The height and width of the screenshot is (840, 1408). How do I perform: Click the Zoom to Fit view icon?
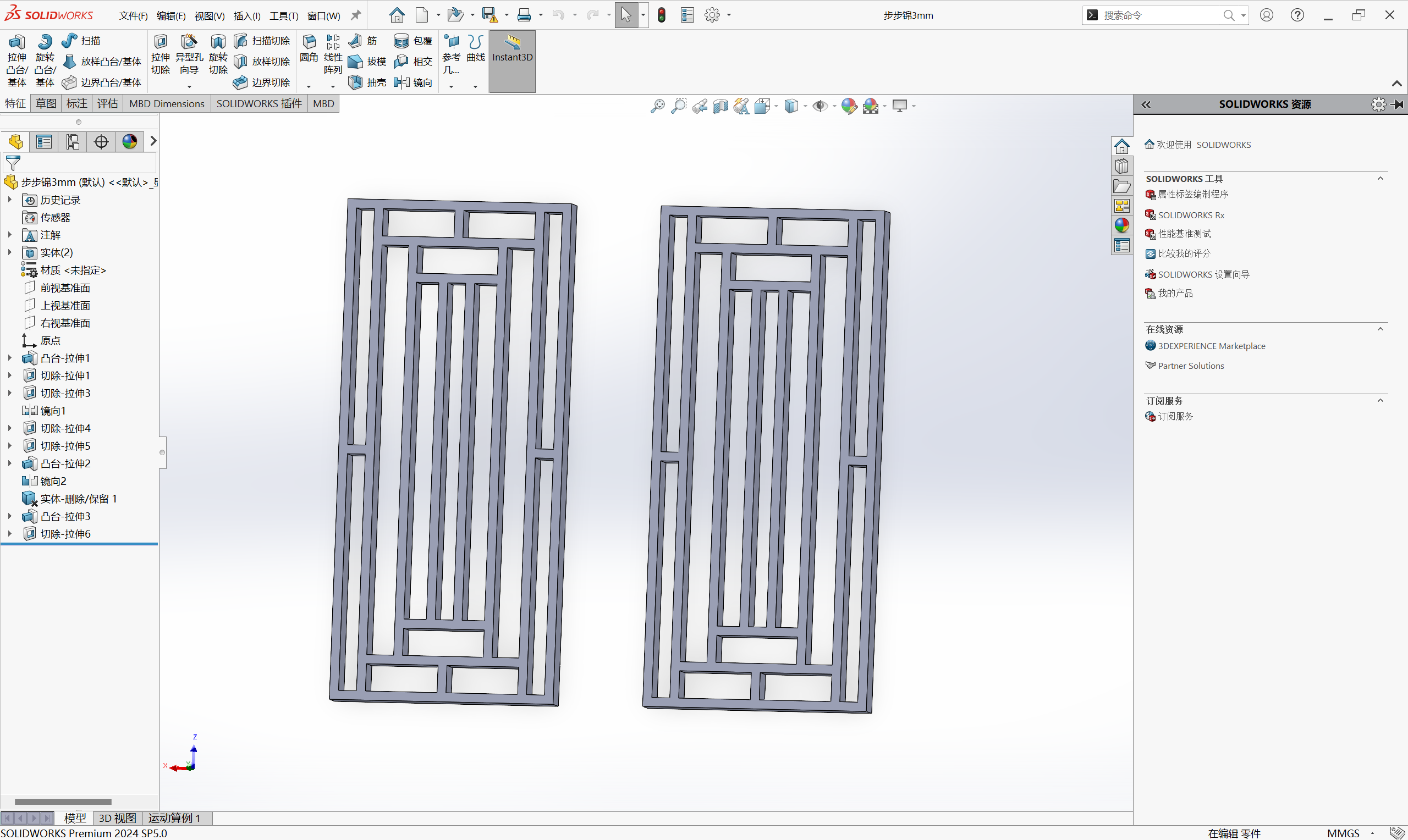click(658, 106)
